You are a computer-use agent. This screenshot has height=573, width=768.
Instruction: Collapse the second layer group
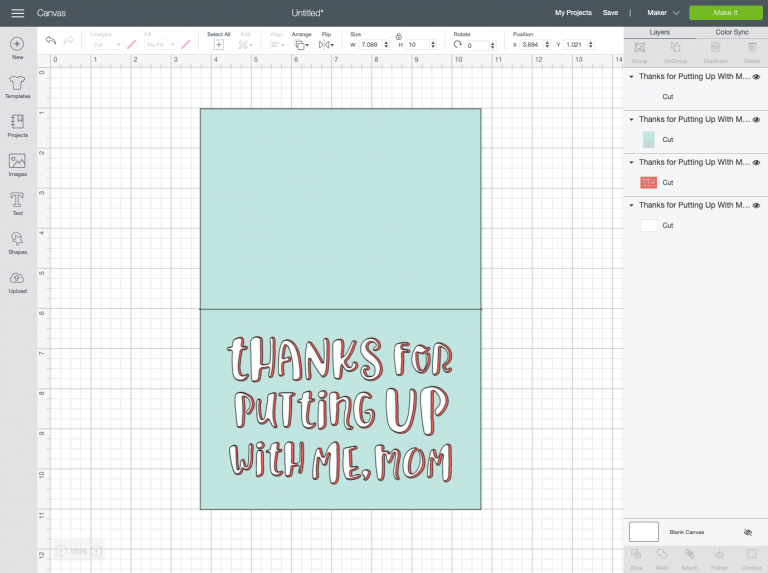pos(631,119)
